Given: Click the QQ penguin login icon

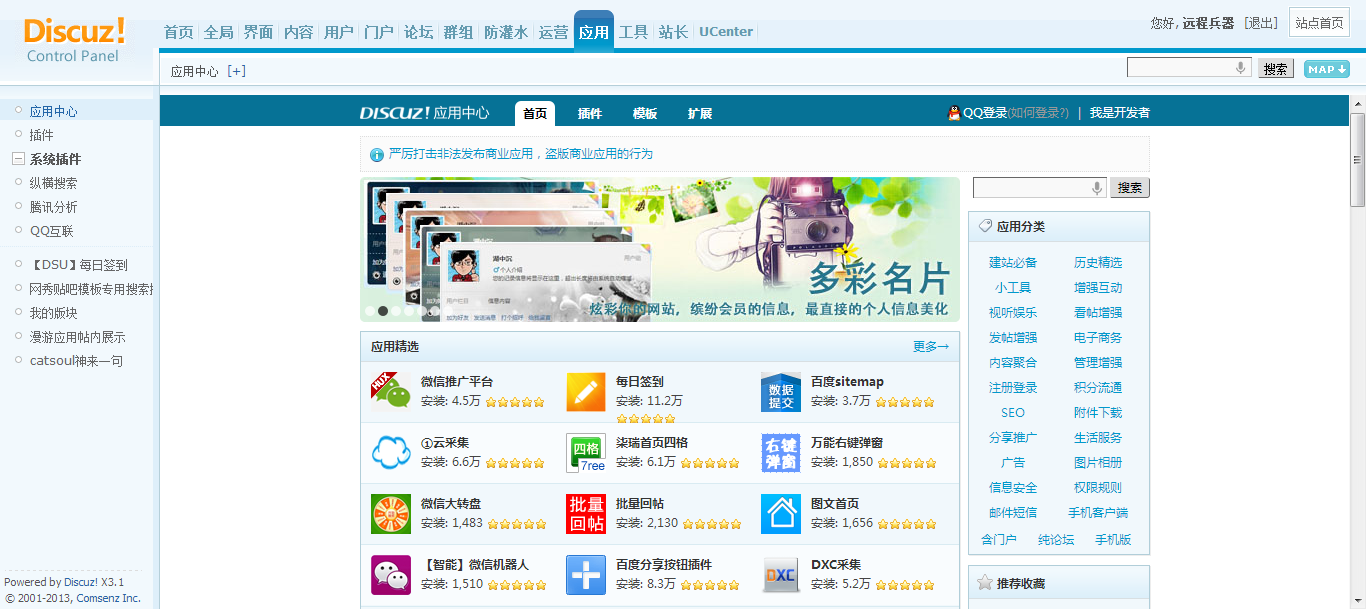Looking at the screenshot, I should tap(953, 113).
